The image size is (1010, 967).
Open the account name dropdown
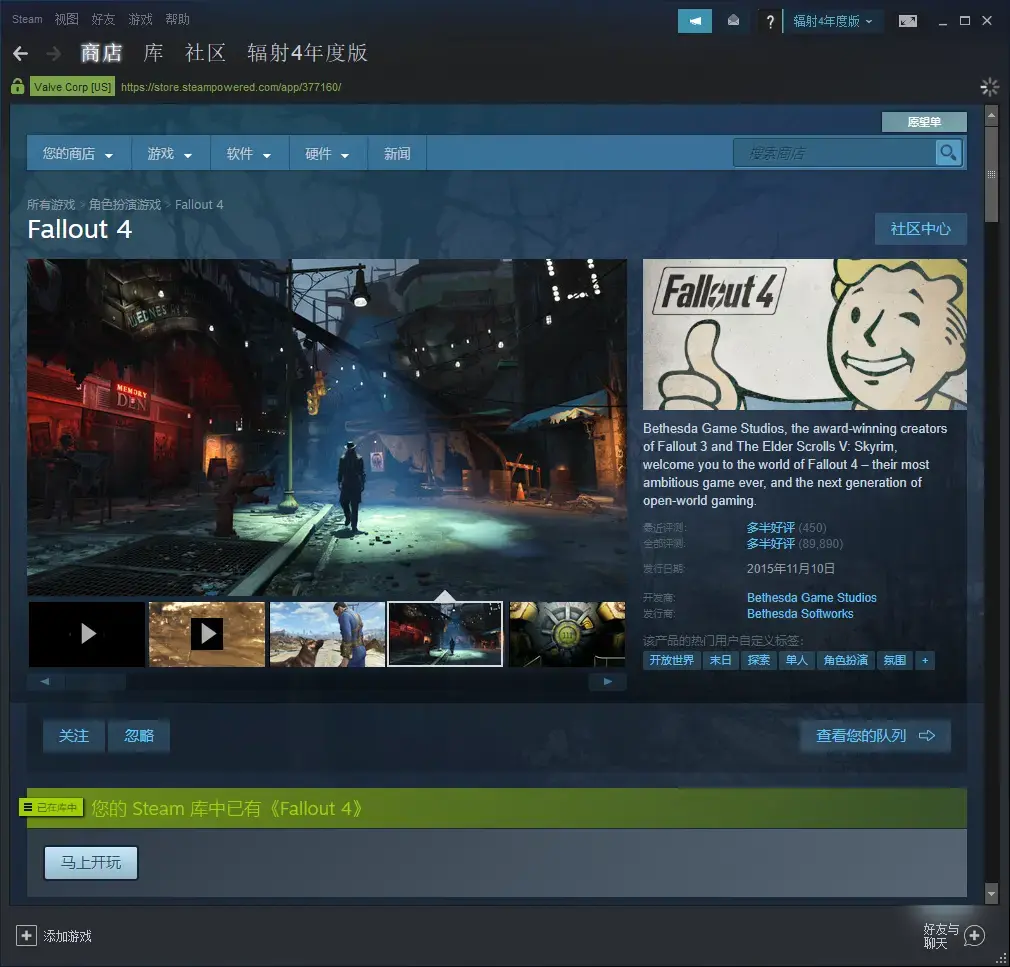point(832,21)
